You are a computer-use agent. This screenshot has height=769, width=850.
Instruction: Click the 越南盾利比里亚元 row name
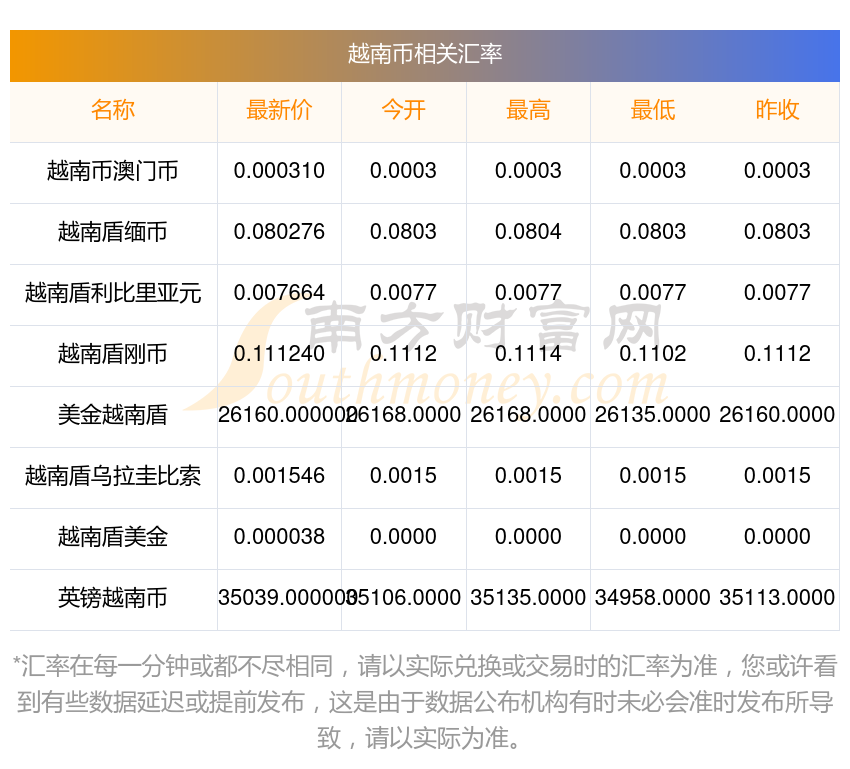(x=113, y=293)
